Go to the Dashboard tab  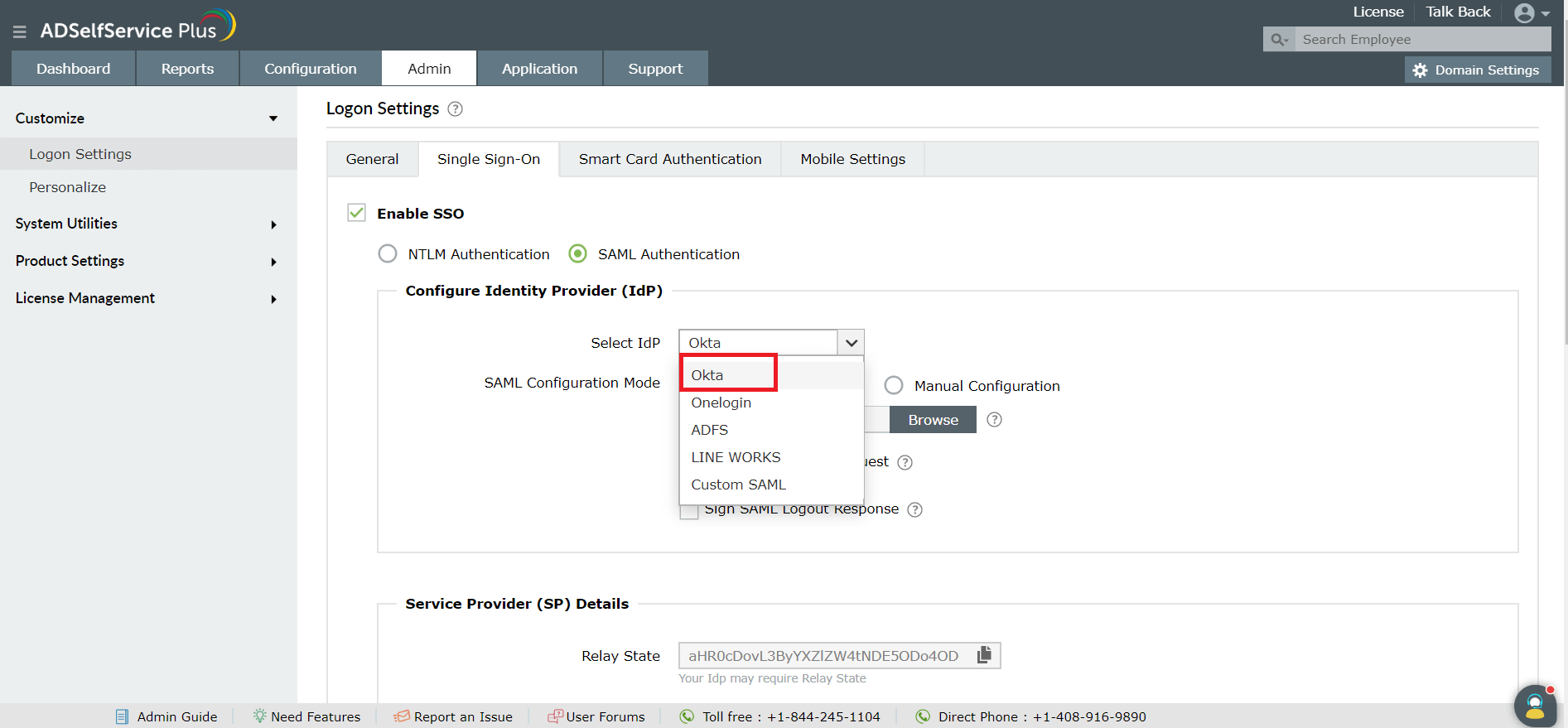click(x=74, y=69)
